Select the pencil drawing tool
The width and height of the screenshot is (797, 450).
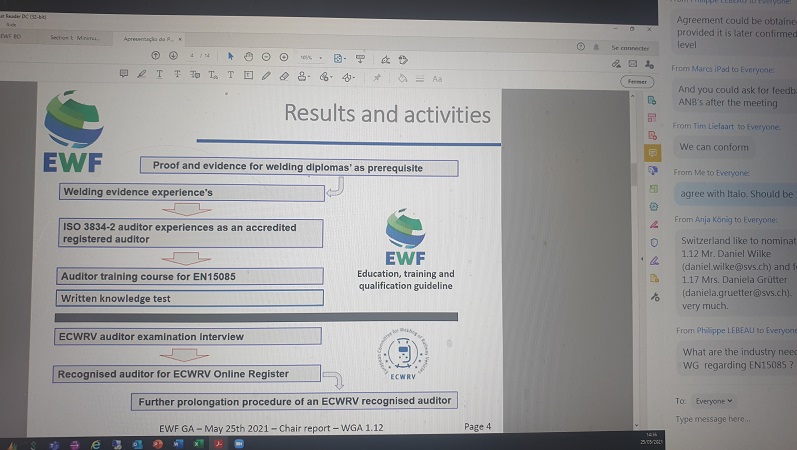click(x=266, y=76)
